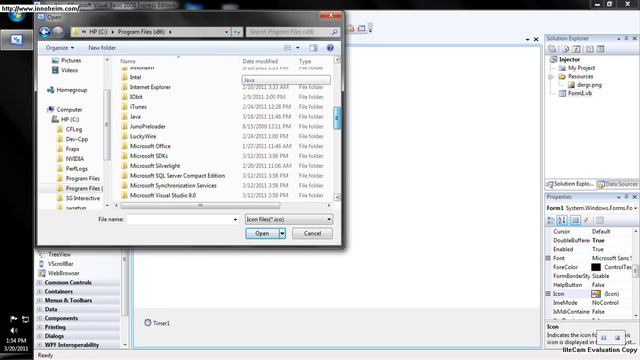The image size is (640, 360).
Task: Click the refresh button beside address bar
Action: point(237,32)
